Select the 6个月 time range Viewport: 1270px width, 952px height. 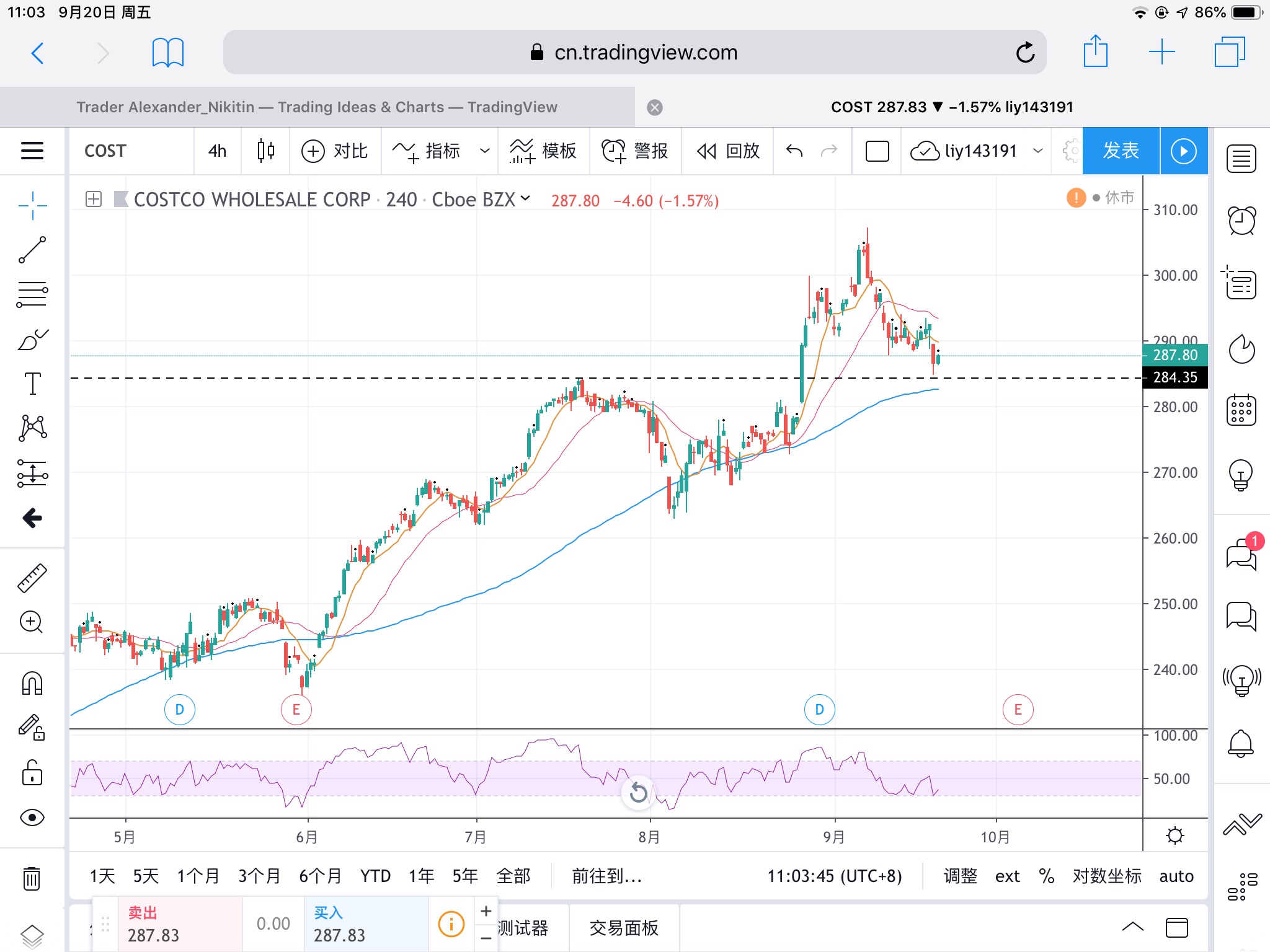[321, 876]
